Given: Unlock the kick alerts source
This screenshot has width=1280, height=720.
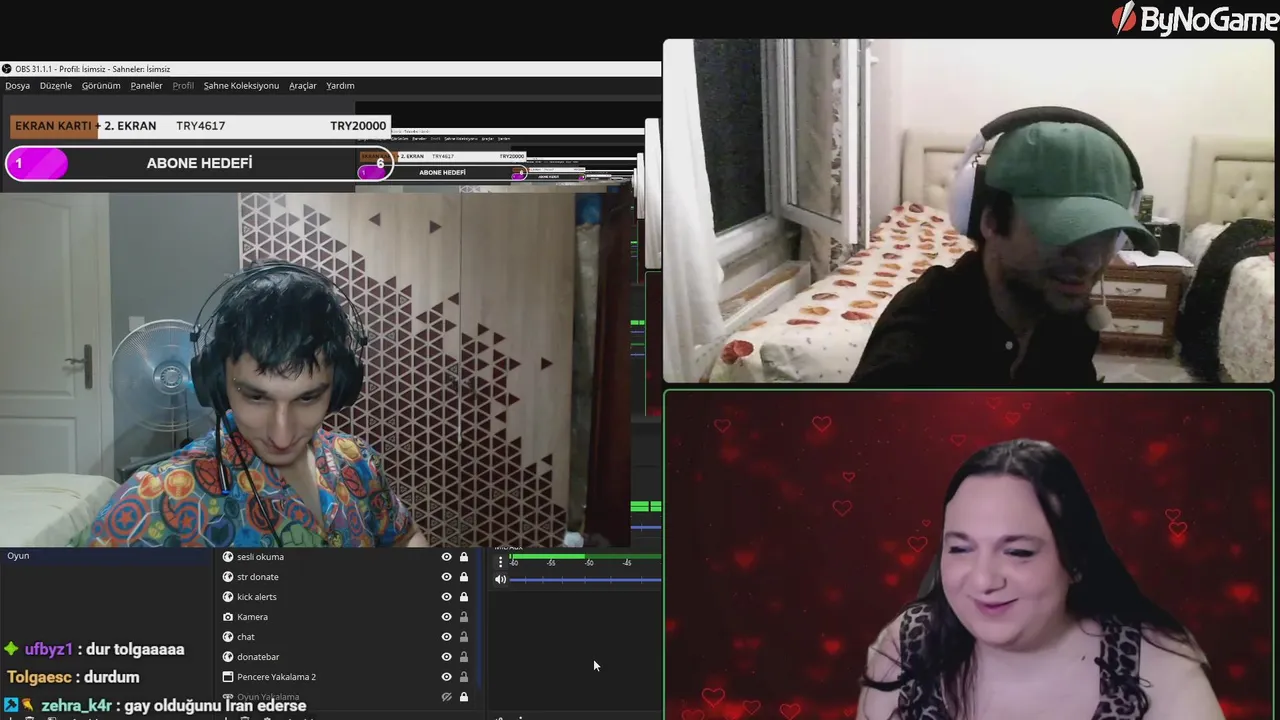Looking at the screenshot, I should coord(464,597).
